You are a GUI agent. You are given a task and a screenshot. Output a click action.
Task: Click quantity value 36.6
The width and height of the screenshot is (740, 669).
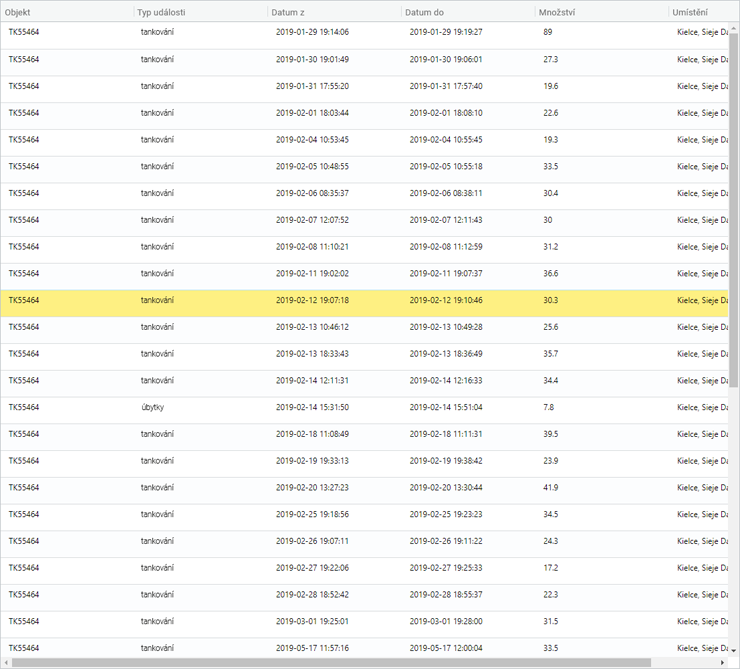(550, 274)
